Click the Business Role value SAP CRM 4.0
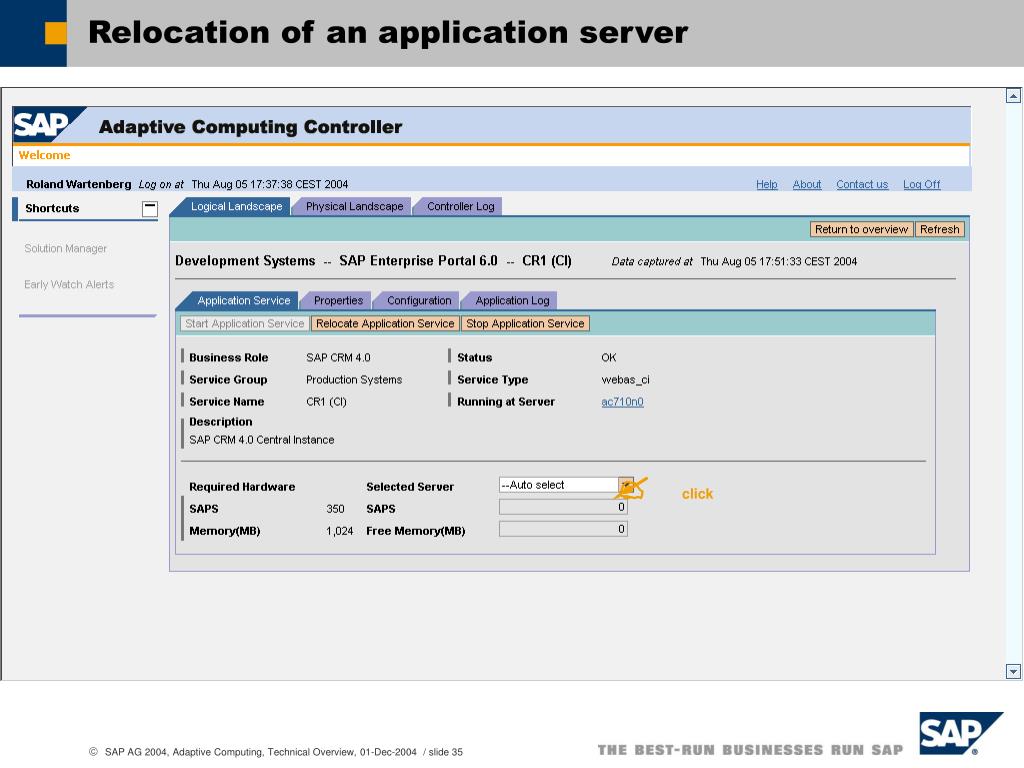Viewport: 1024px width, 768px height. pos(338,358)
